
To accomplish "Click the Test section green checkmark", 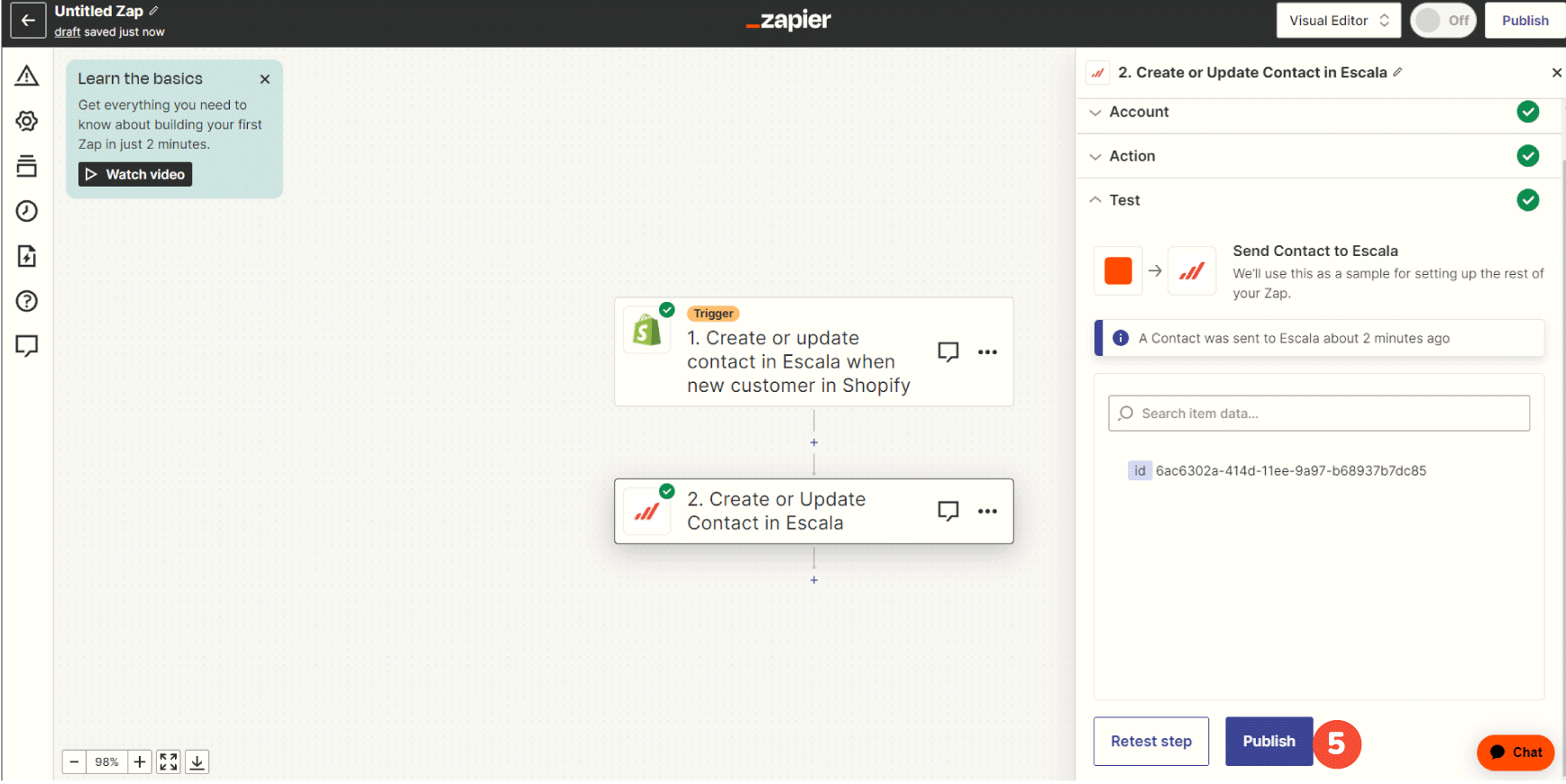I will [1528, 200].
